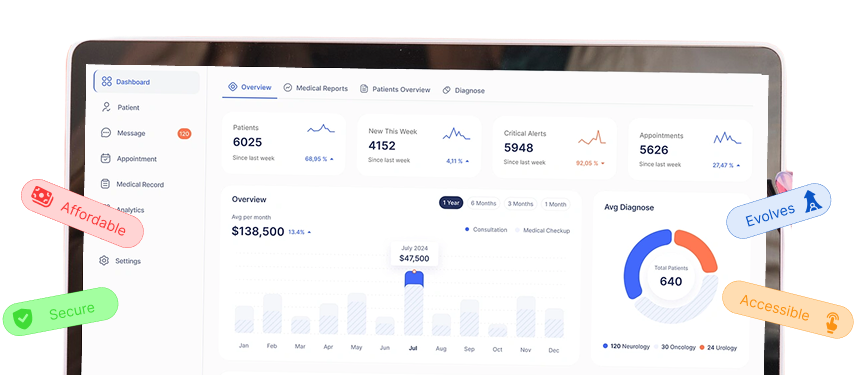Open the Patient person icon
857x375 pixels.
[x=106, y=107]
